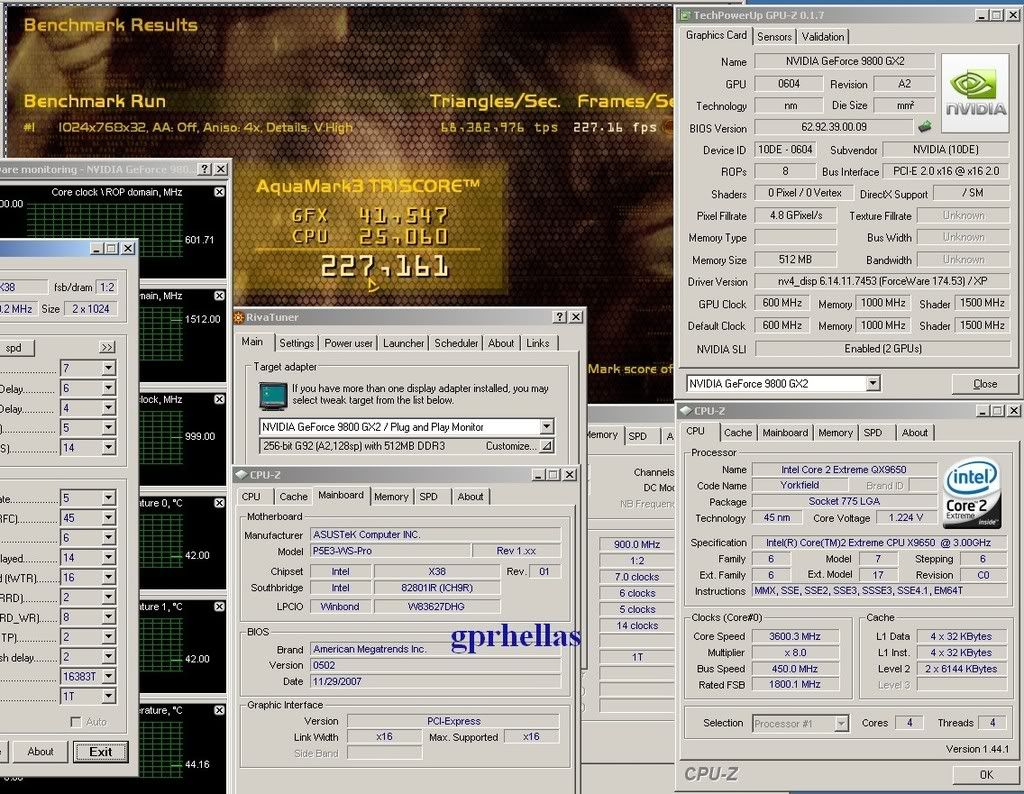The image size is (1024, 794).
Task: Click the monitor icon in RivaTuner target adapter
Action: pos(273,395)
